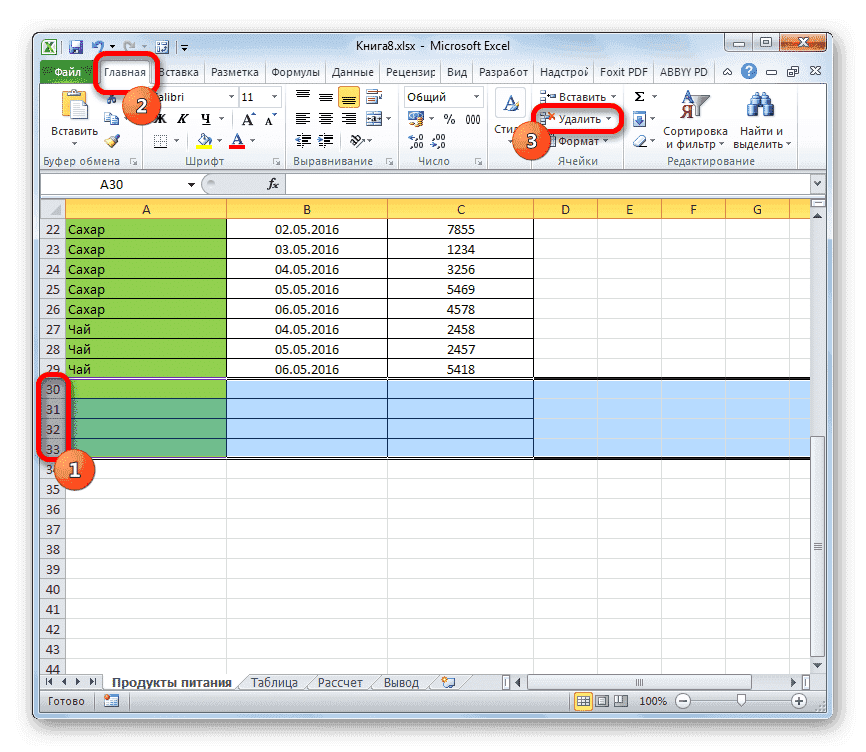The image size is (866, 752).
Task: Click the Merge and Center icon
Action: 373,117
